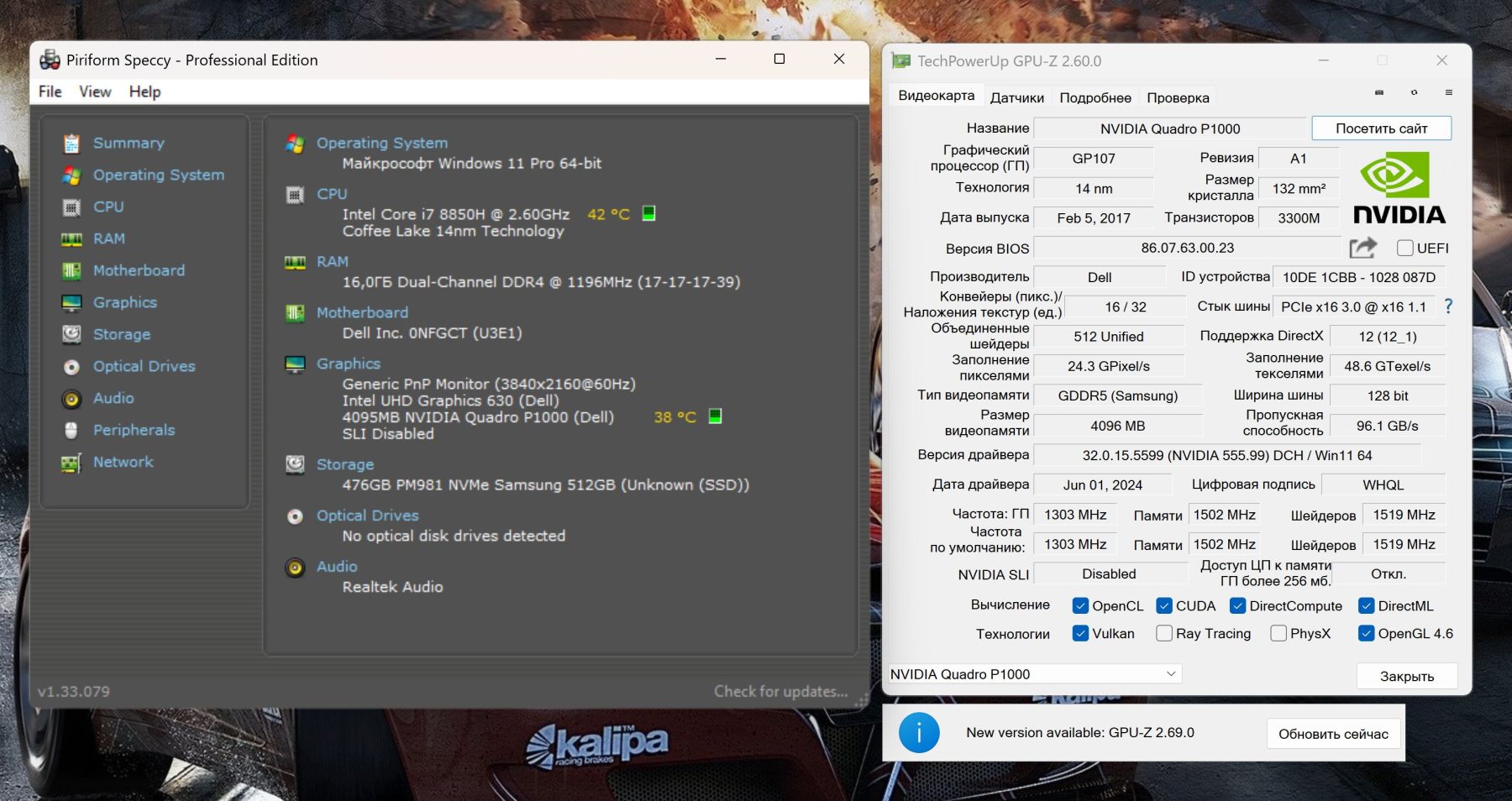This screenshot has height=801, width=1512.
Task: Click green GPU temperature indicator beside 38 °C
Action: point(715,416)
